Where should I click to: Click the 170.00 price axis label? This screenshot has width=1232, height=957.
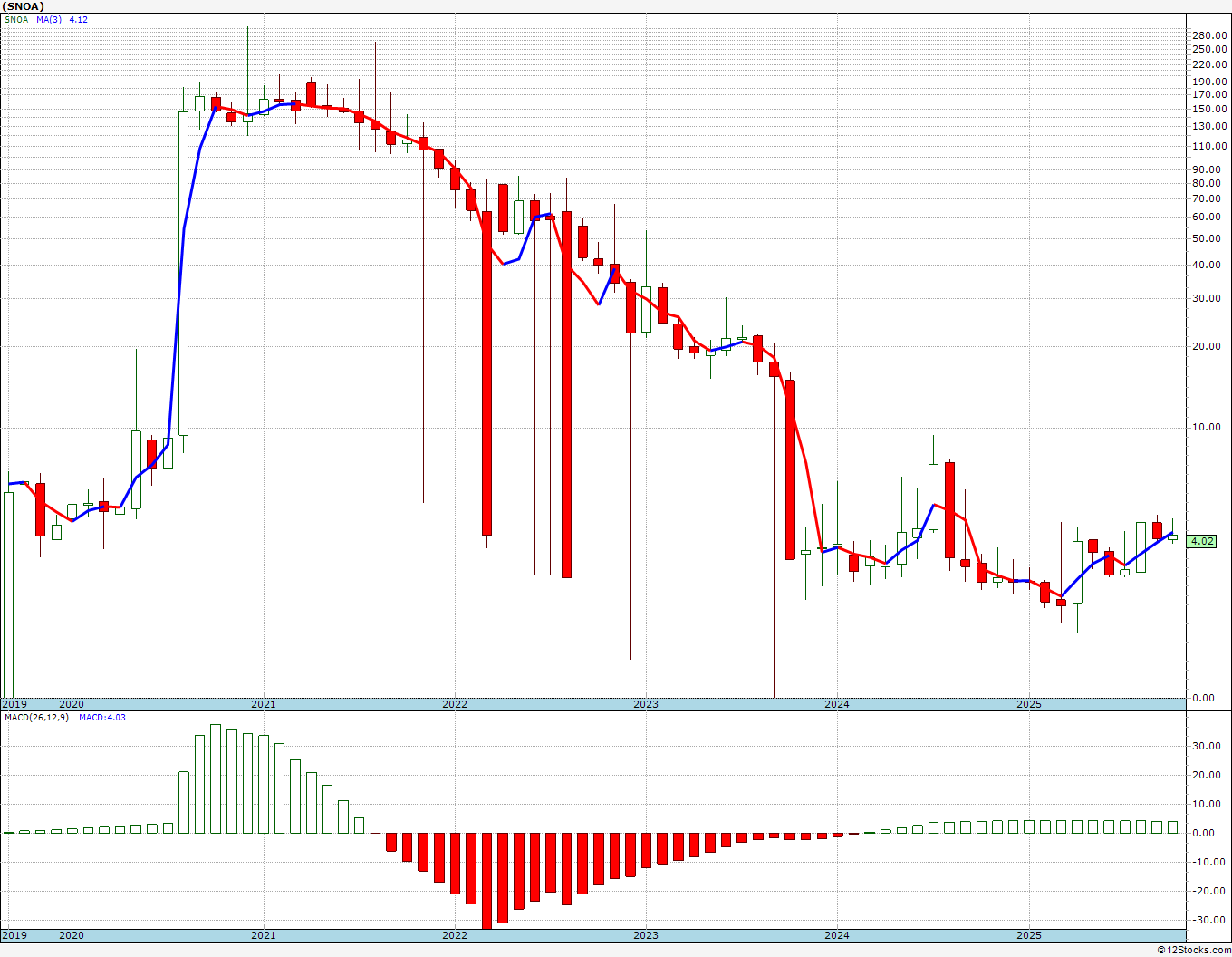[x=1210, y=94]
